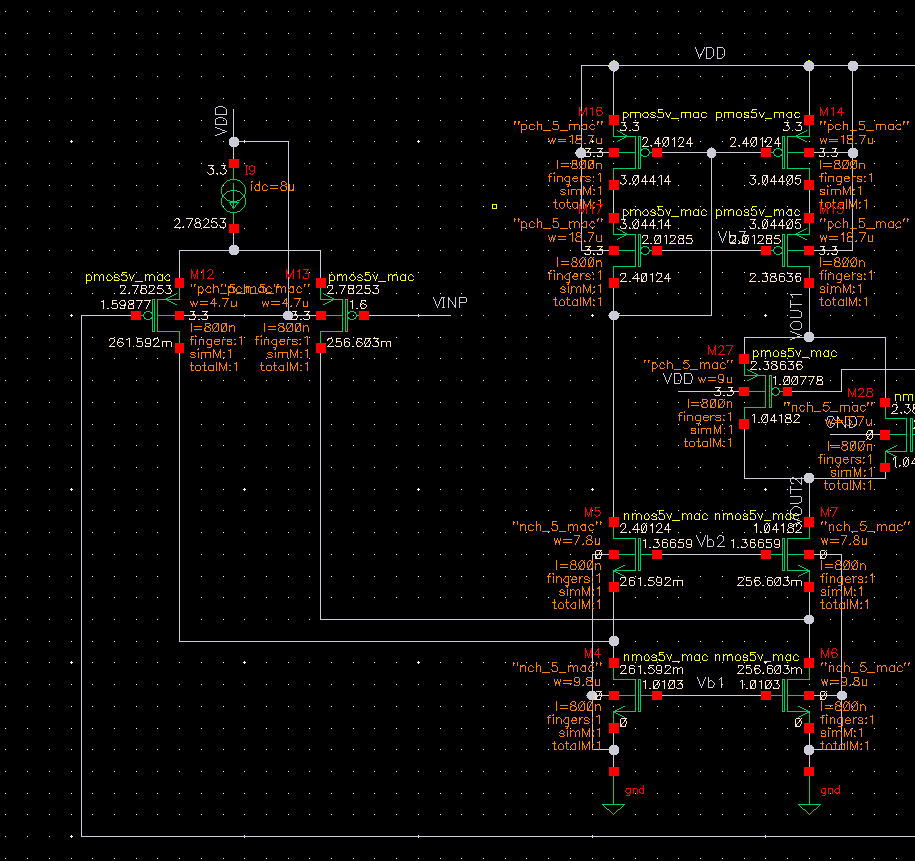Click the M16 instance name label
Viewport: 915px width, 861px height.
click(591, 112)
